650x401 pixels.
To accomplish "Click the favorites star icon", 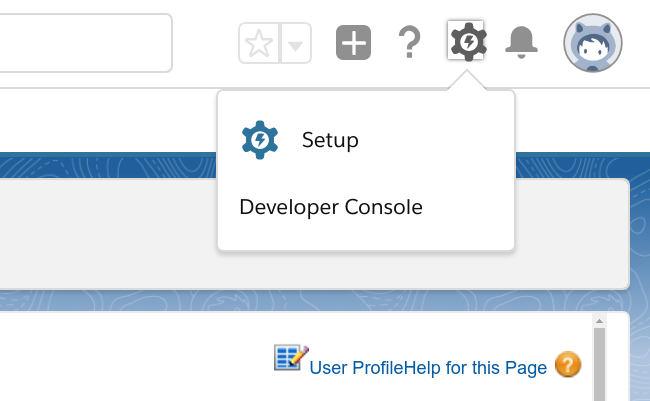I will click(x=260, y=43).
